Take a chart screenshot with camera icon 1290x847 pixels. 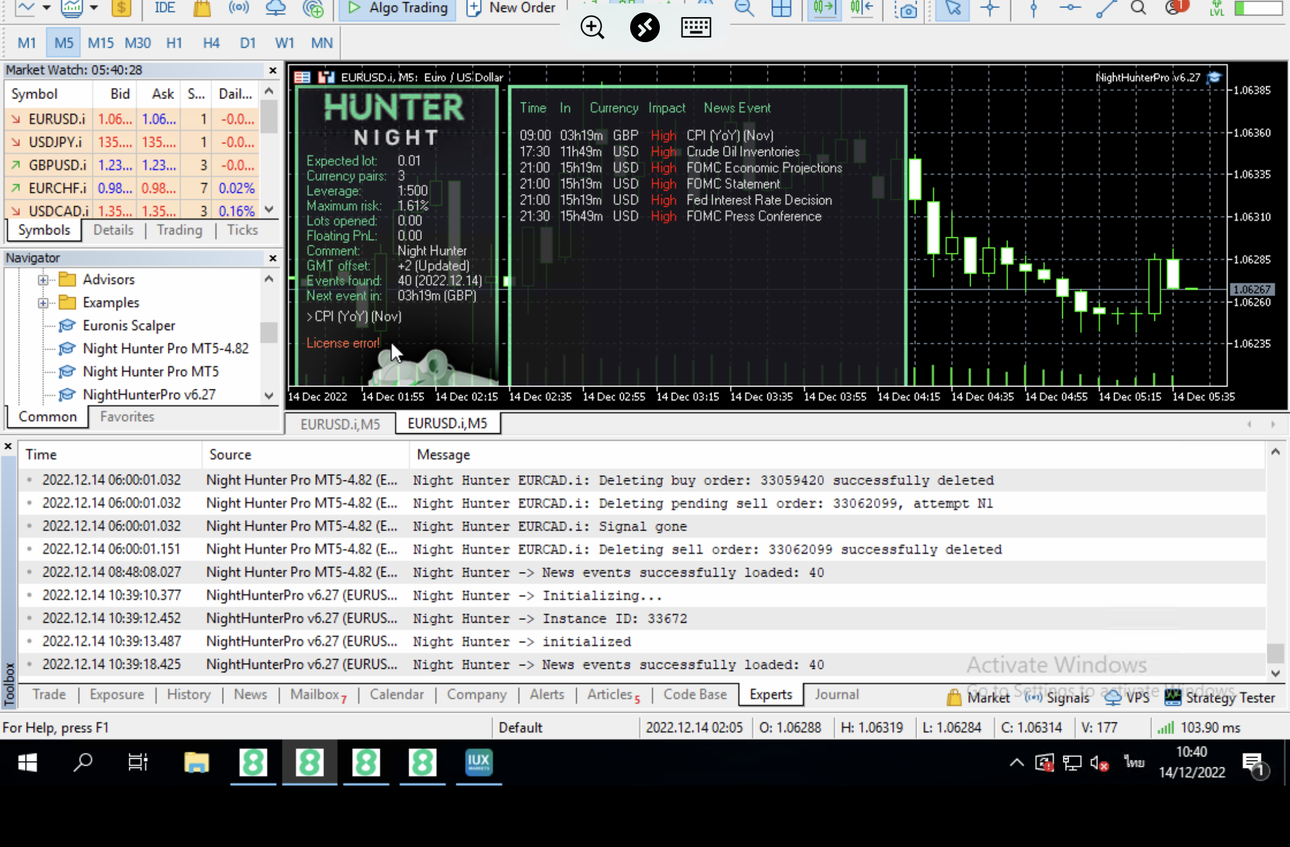point(907,9)
